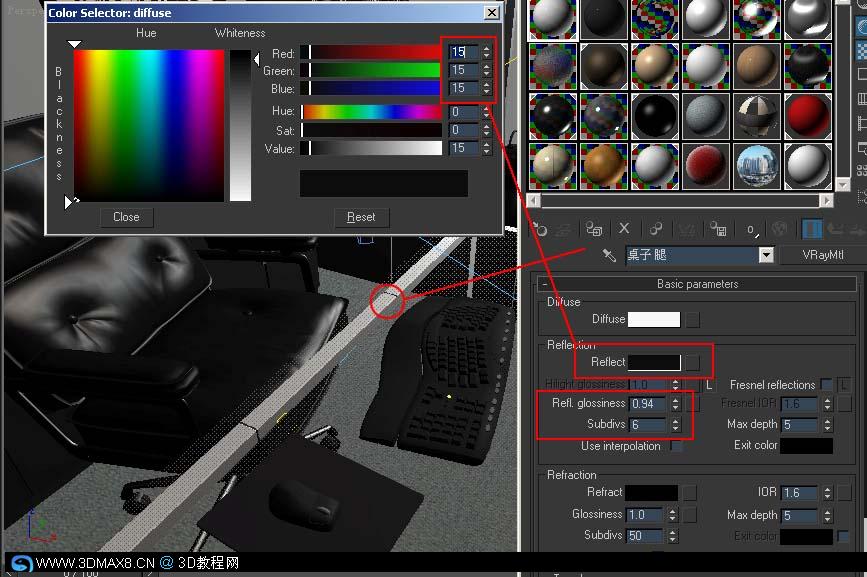Toggle Backlight icon in side strip

pyautogui.click(x=861, y=26)
